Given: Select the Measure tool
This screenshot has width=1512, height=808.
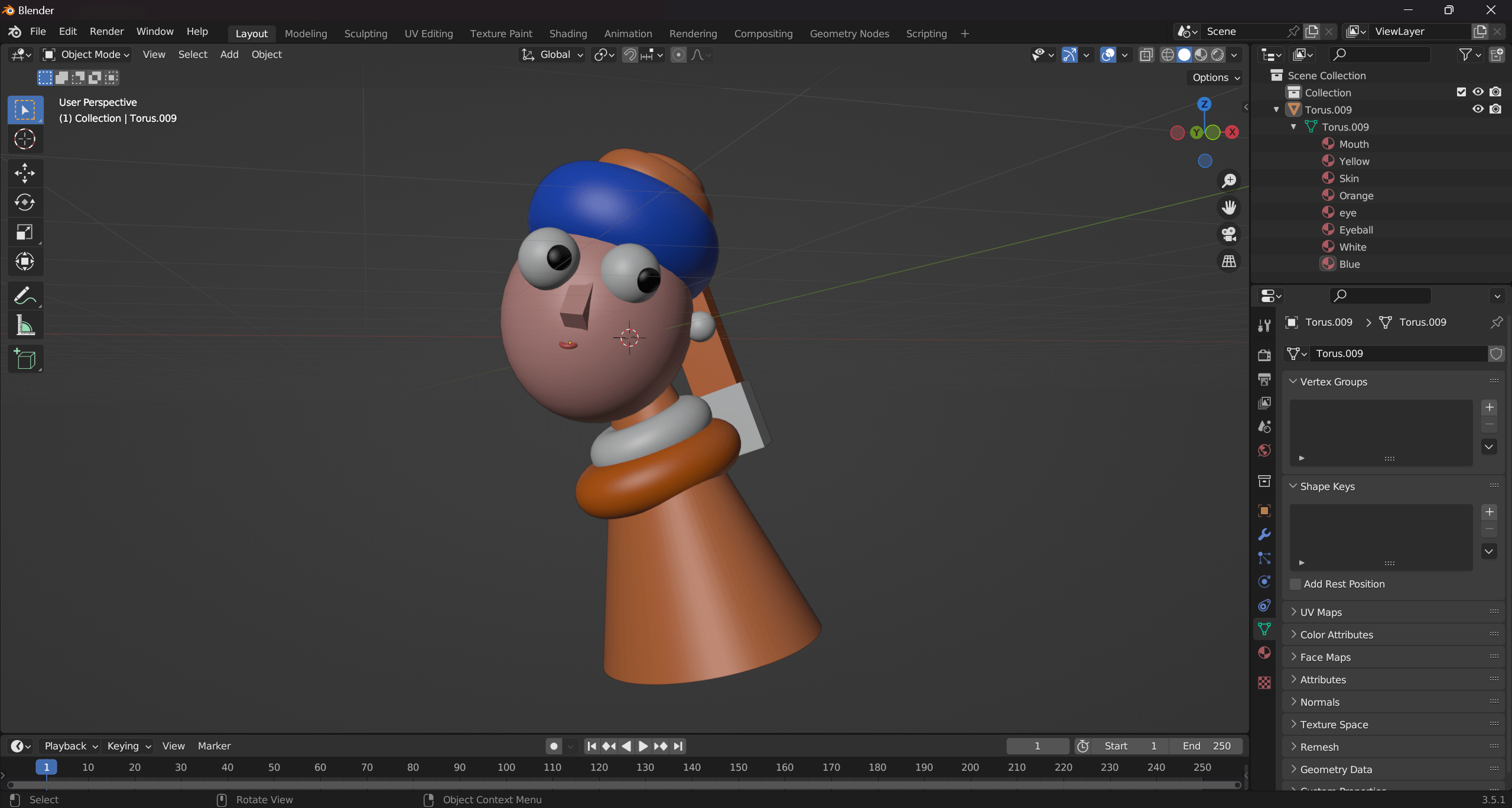Looking at the screenshot, I should 25,325.
